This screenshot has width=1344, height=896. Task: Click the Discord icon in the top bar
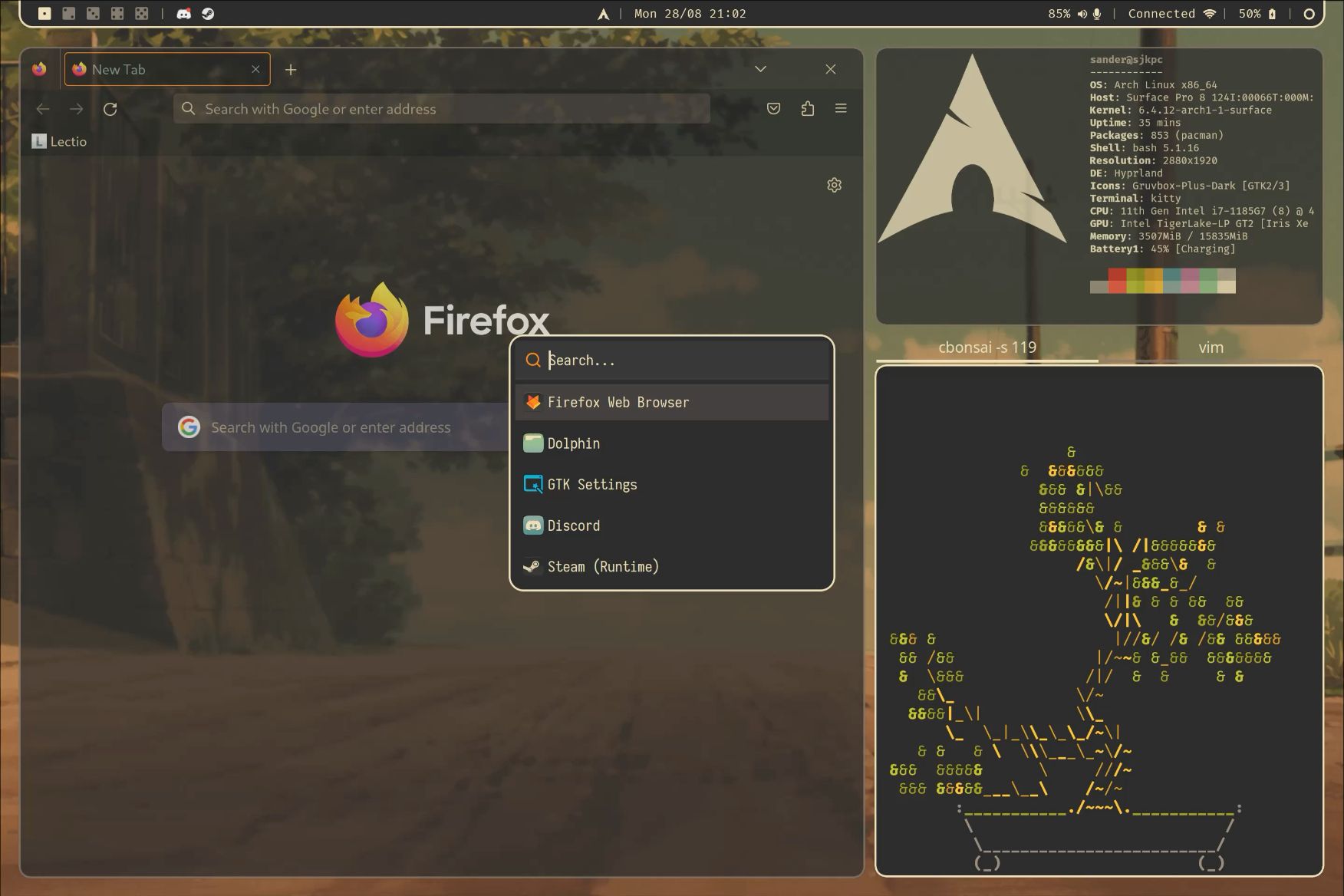pyautogui.click(x=184, y=14)
